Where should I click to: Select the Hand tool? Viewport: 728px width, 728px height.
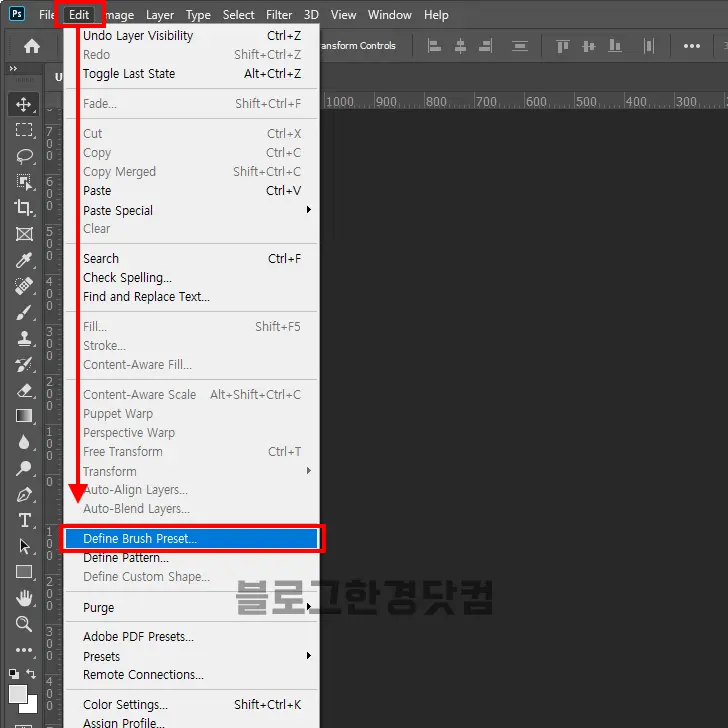24,598
